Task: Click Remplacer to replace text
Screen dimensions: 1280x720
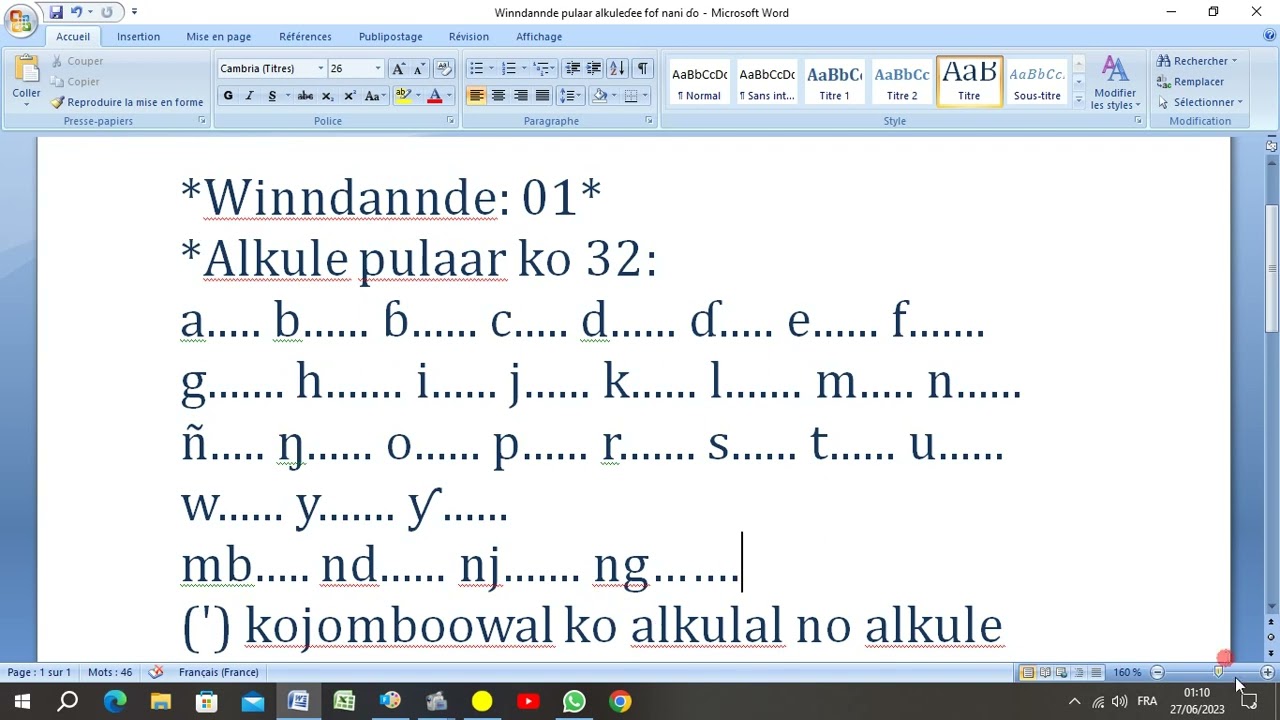Action: [x=1190, y=82]
